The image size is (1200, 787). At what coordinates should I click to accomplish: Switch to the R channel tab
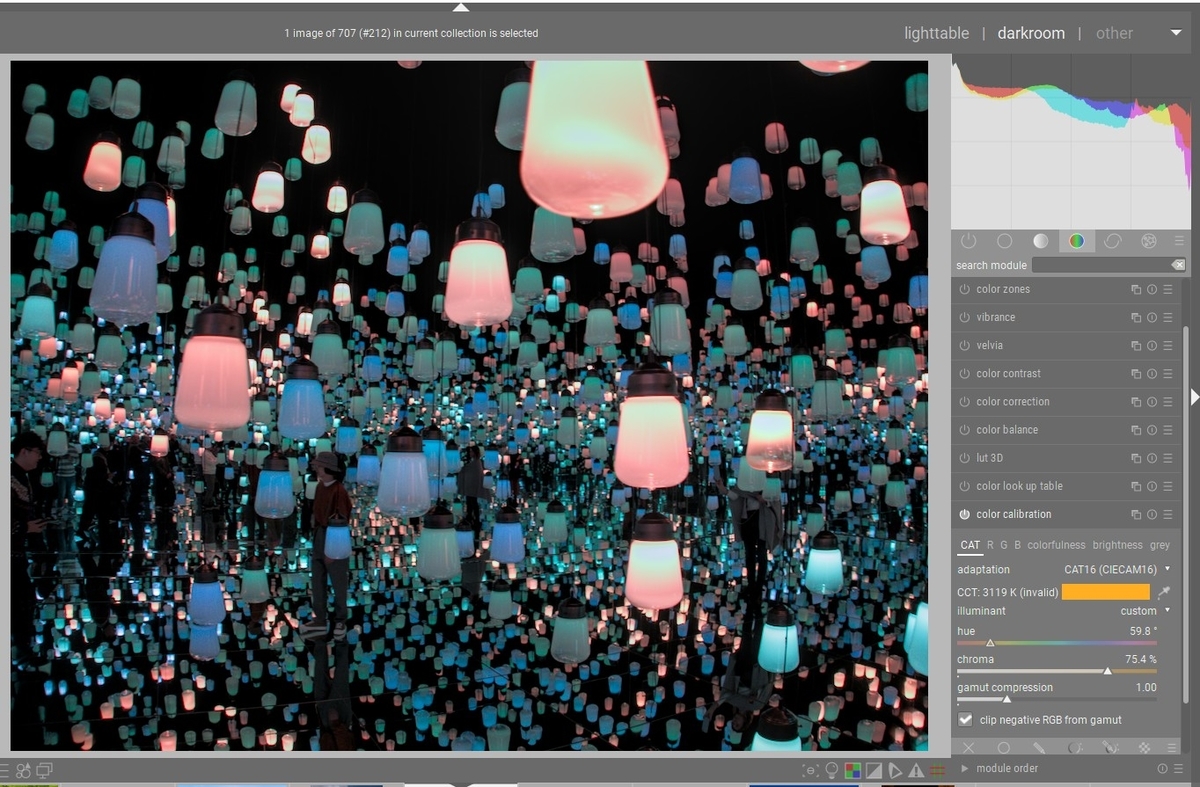(x=991, y=545)
